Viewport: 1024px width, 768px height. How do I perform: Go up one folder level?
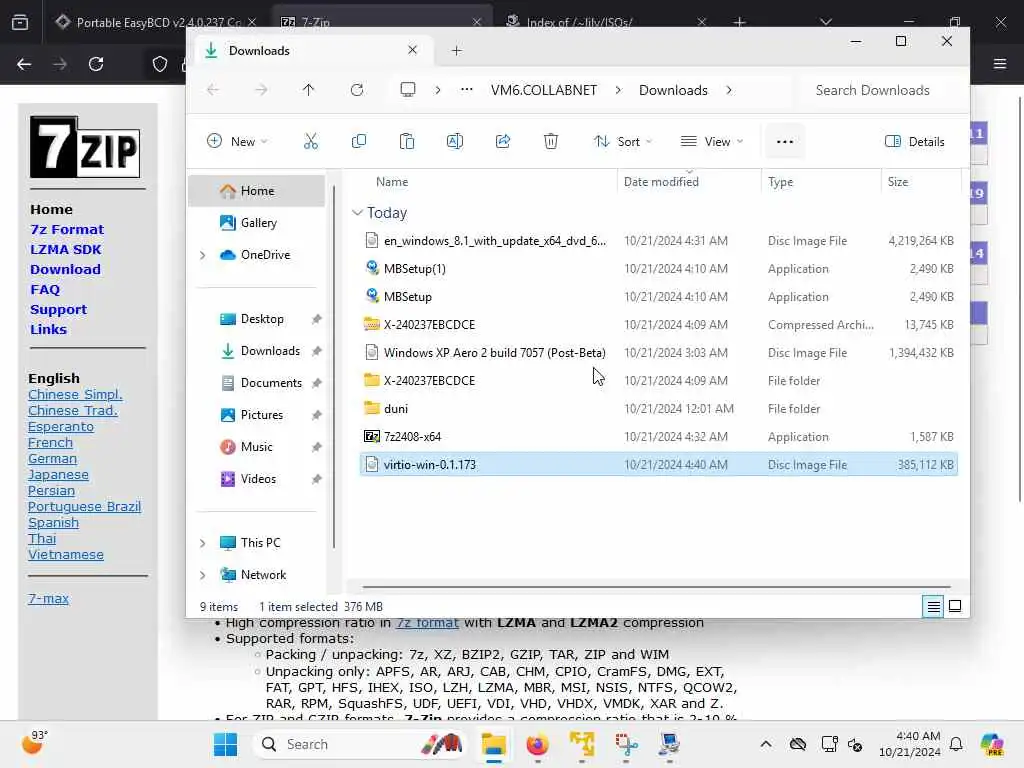click(x=308, y=90)
